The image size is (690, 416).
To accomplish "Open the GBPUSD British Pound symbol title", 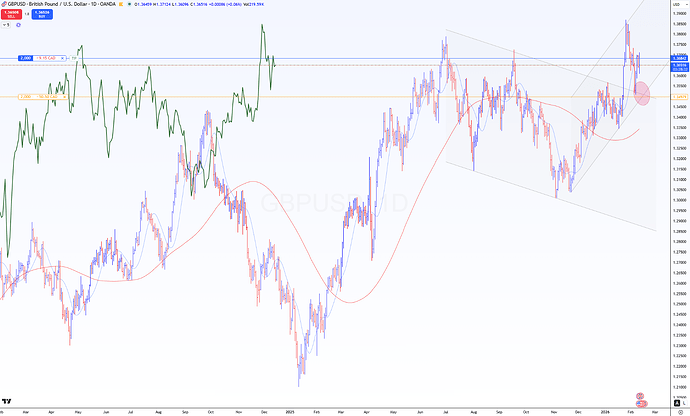I will [62, 4].
